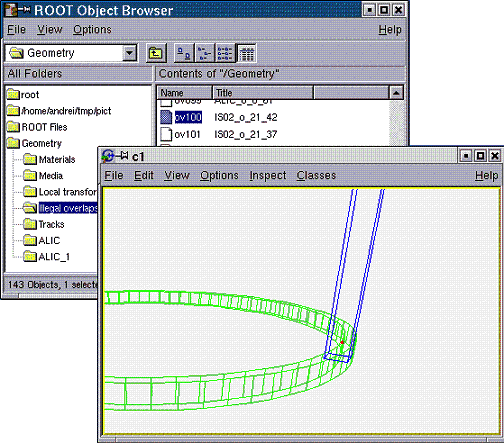Open the Classes menu

[316, 175]
